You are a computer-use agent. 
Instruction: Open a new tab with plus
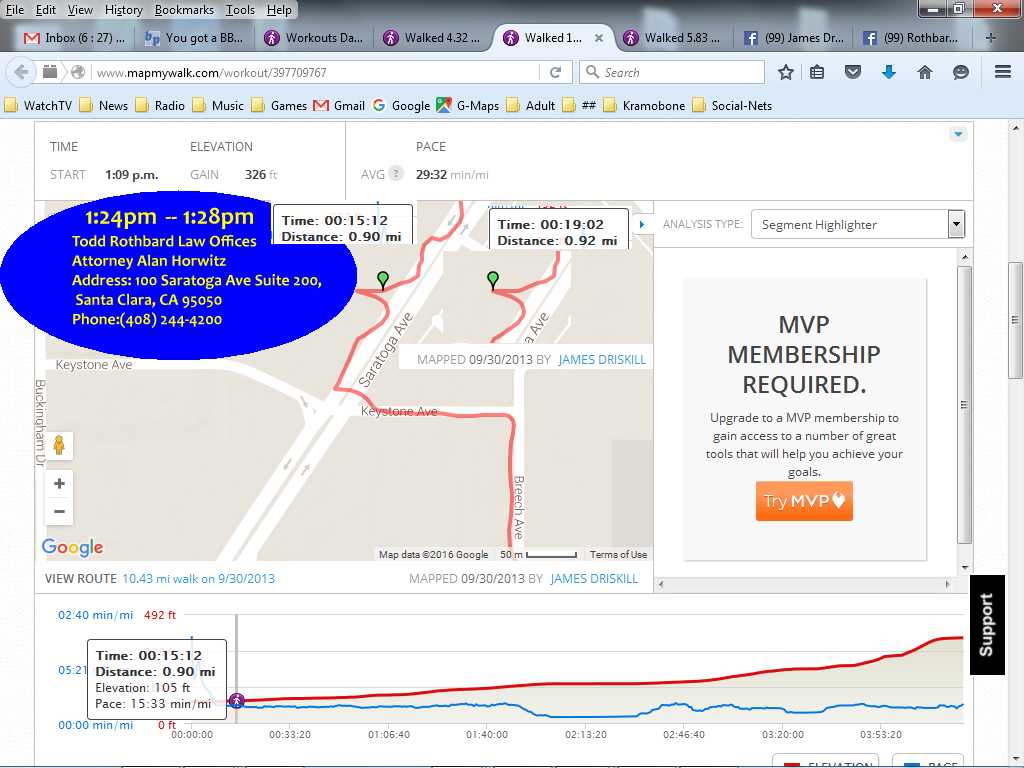(x=991, y=38)
